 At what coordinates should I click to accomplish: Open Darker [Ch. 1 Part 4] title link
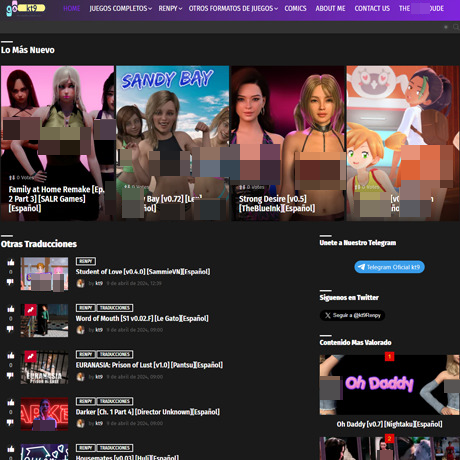[148, 412]
